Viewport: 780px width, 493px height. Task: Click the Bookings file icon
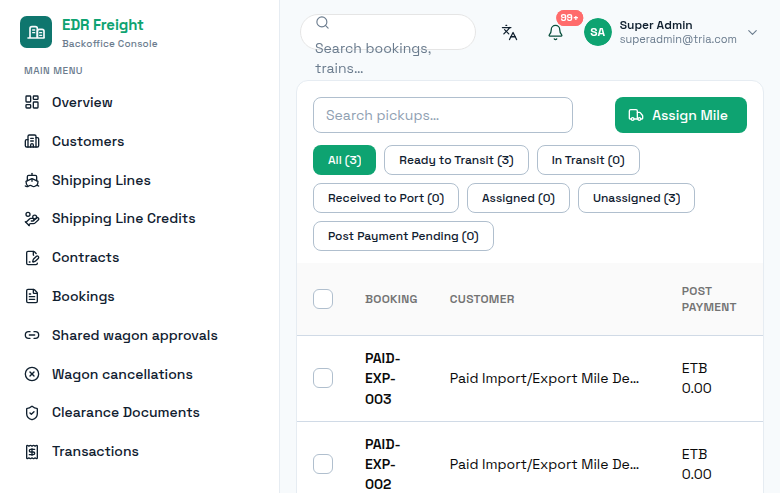coord(32,296)
